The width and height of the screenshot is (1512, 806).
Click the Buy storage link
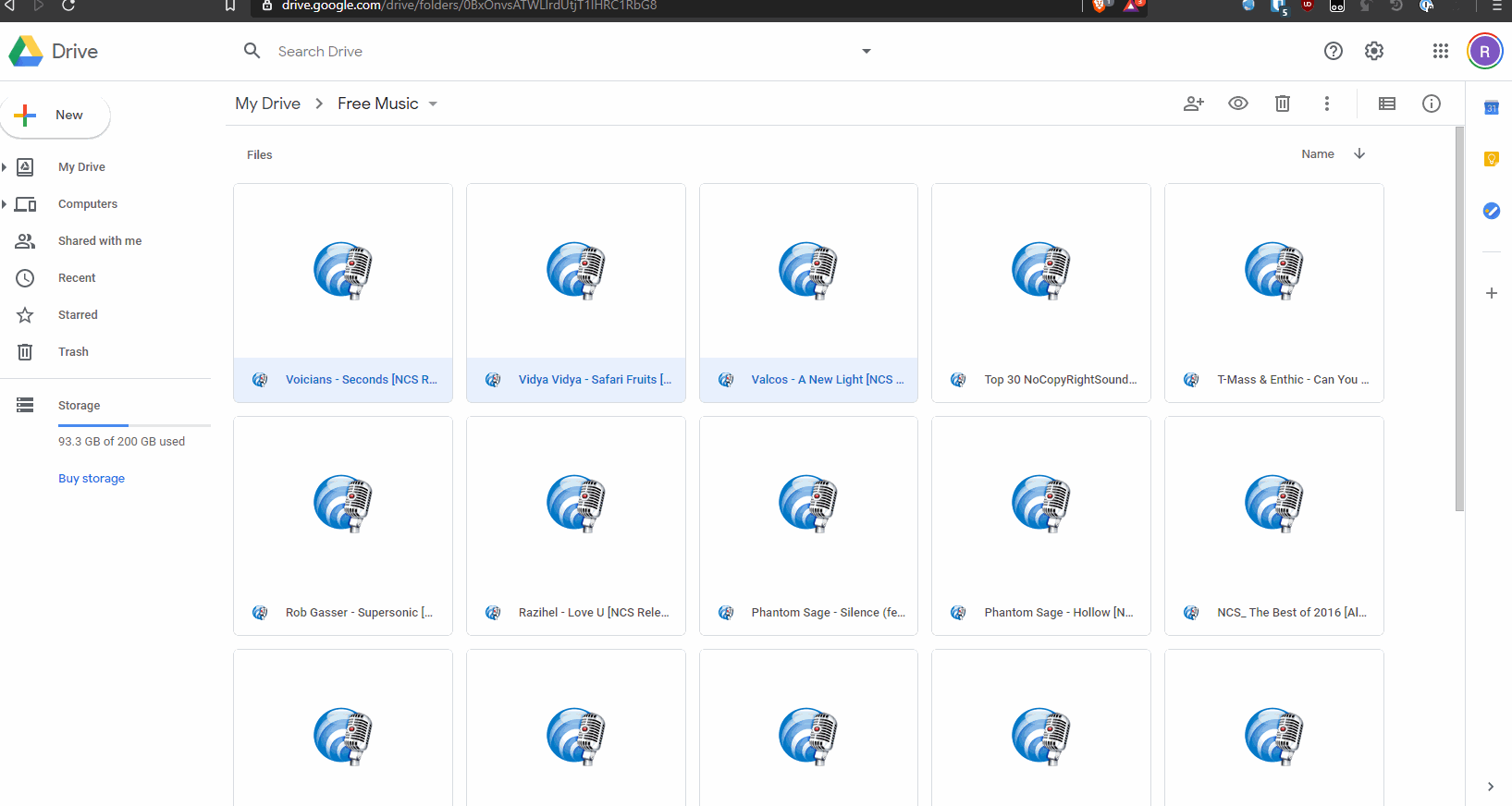point(92,479)
